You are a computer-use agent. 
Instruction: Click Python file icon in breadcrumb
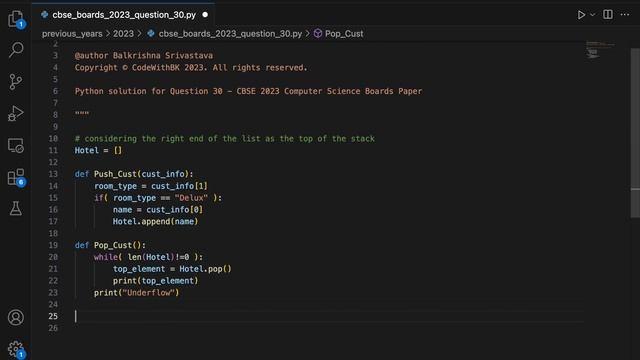tap(151, 33)
